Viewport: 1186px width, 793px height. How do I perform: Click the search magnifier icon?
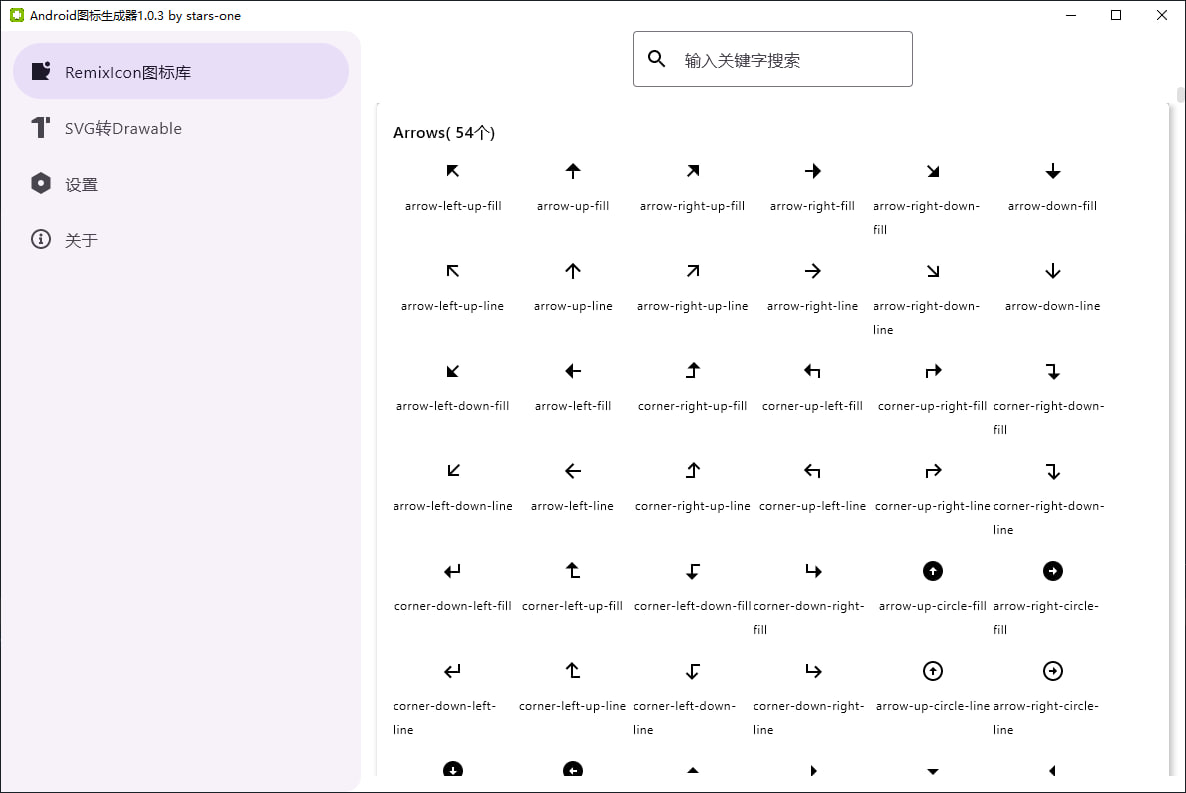657,59
